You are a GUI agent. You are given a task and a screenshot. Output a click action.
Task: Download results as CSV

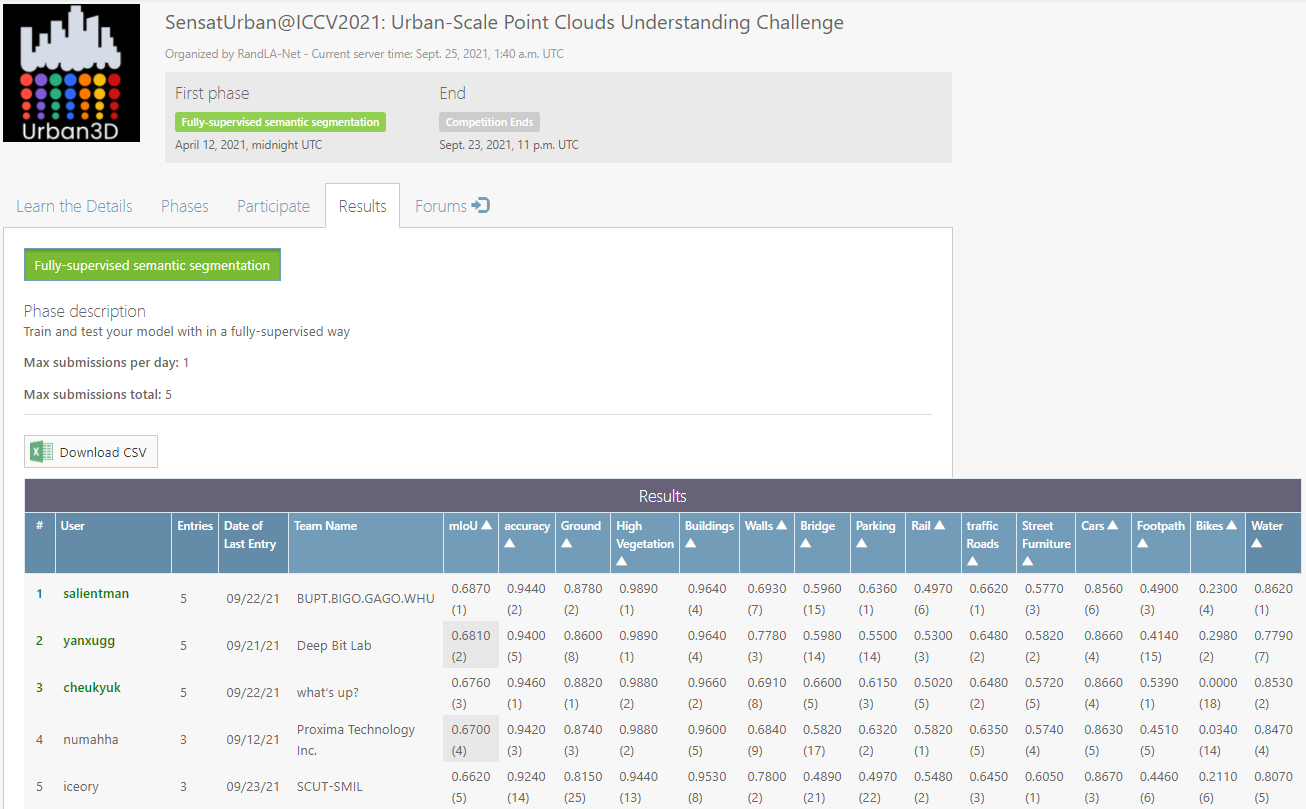tap(91, 452)
